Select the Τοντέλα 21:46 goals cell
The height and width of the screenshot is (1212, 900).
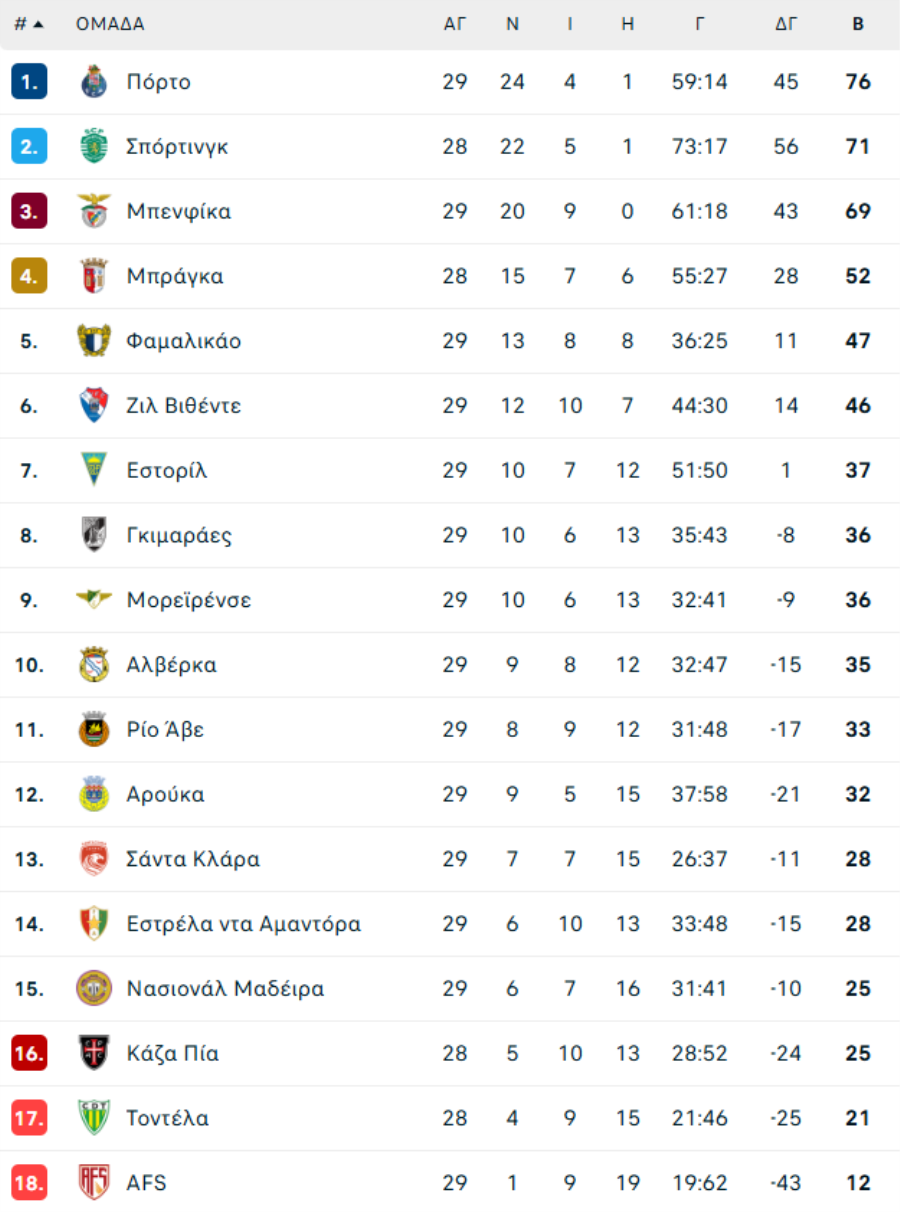coord(699,1118)
